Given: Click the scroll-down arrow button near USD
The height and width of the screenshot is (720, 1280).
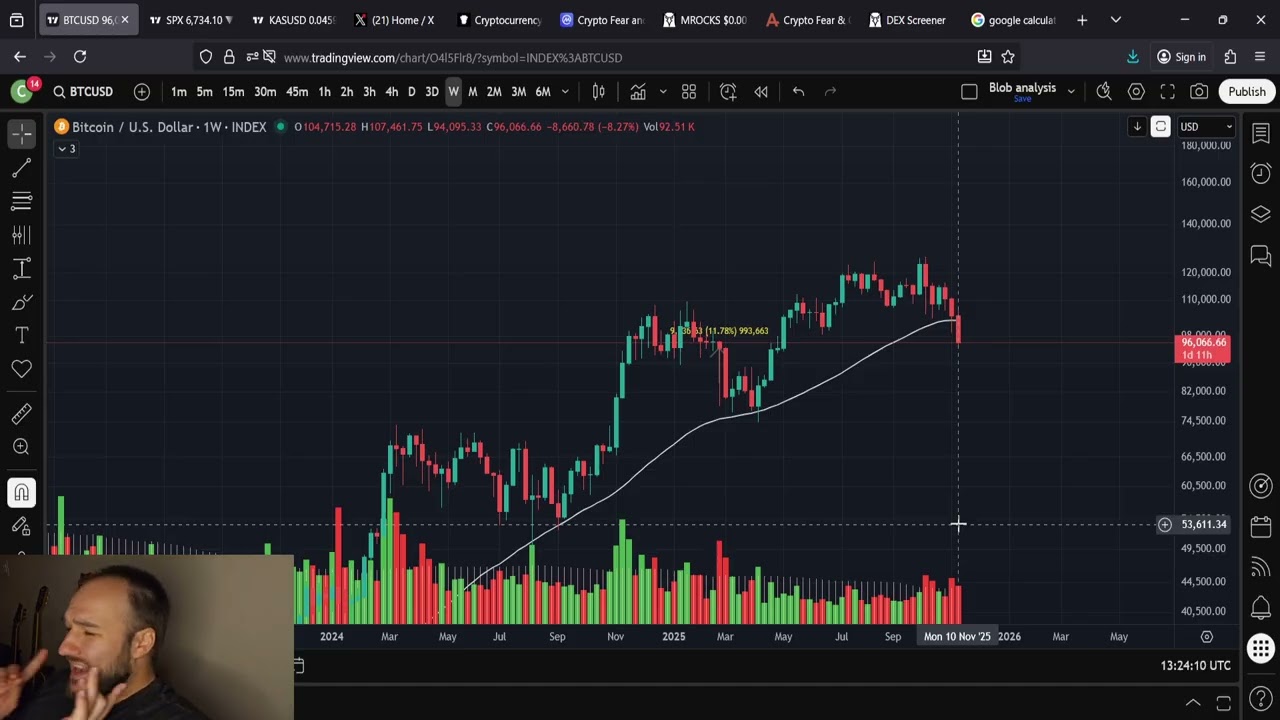Looking at the screenshot, I should point(1137,127).
